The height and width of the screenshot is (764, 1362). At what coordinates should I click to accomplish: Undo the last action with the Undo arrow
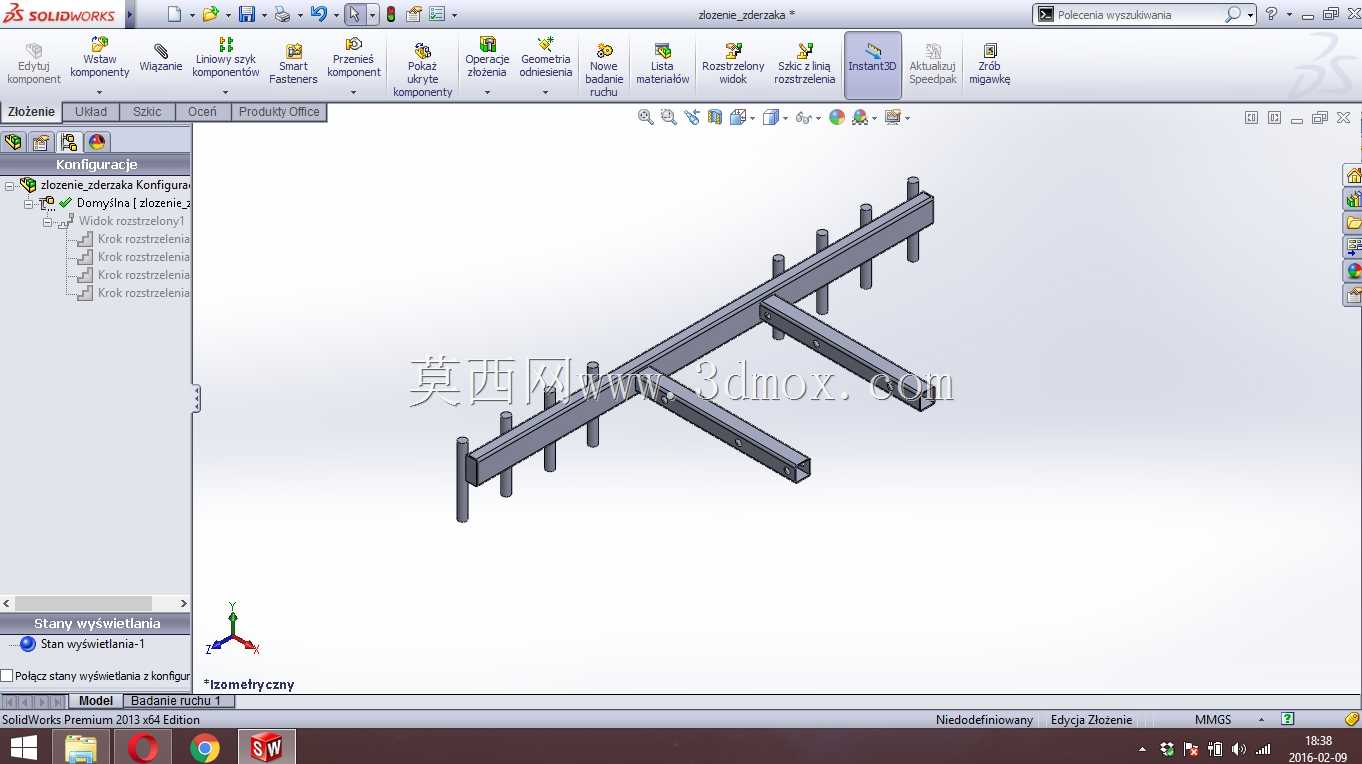pos(318,14)
